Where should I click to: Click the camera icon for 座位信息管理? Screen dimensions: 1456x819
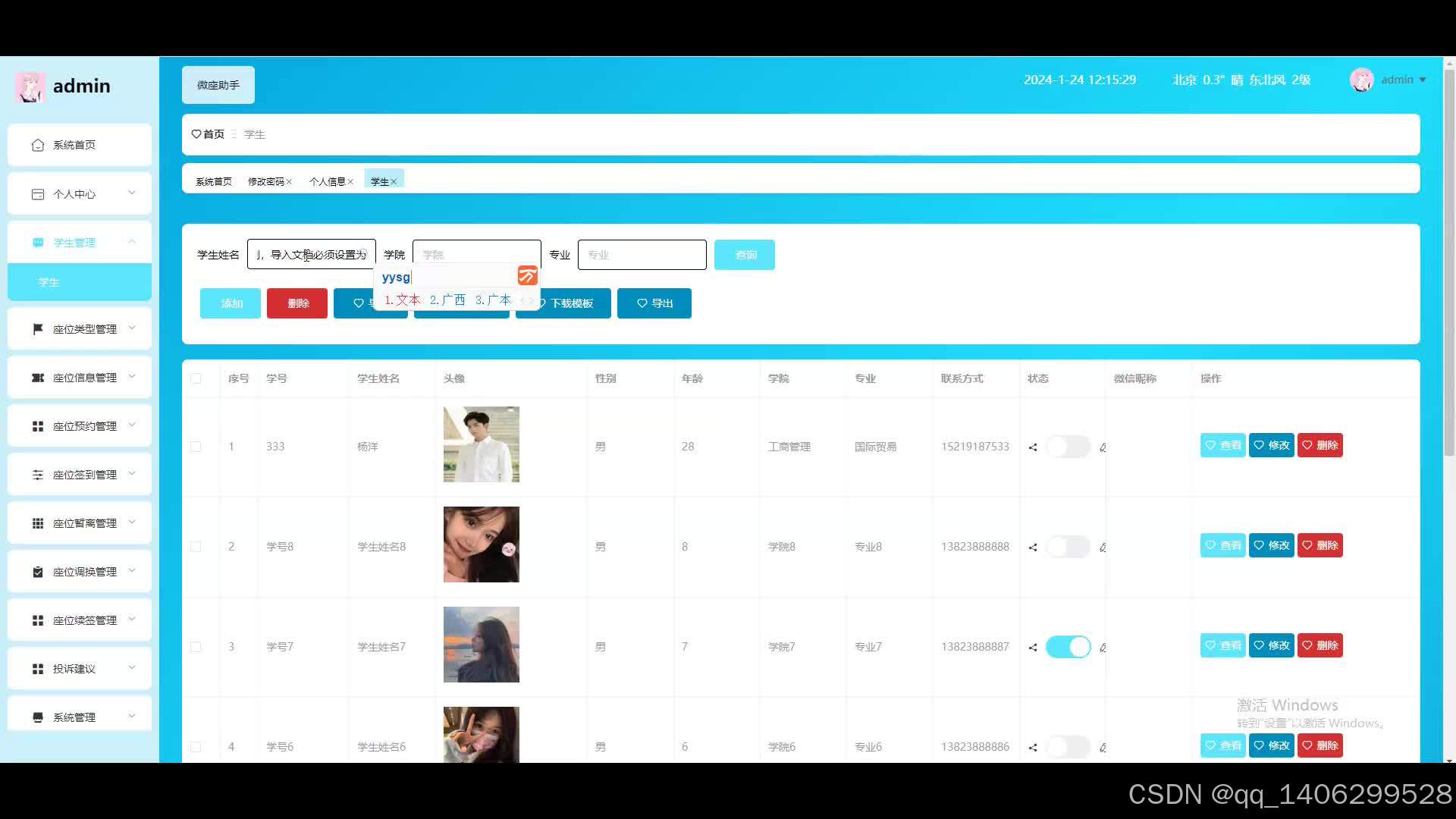(38, 378)
